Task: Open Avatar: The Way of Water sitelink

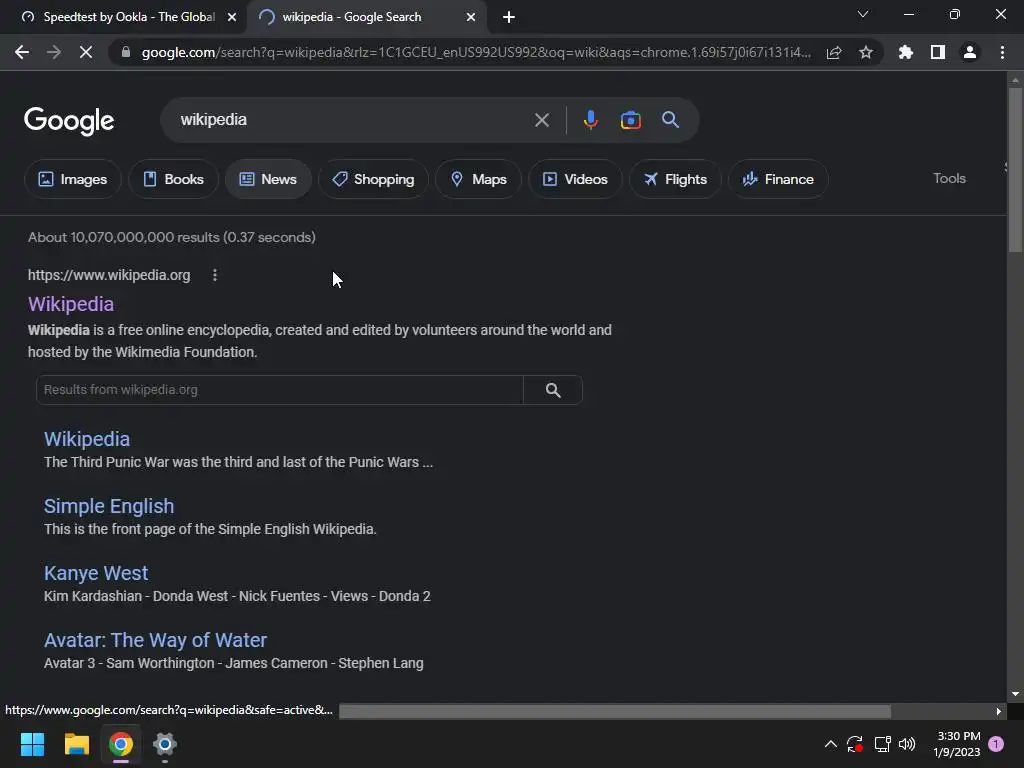Action: (155, 640)
